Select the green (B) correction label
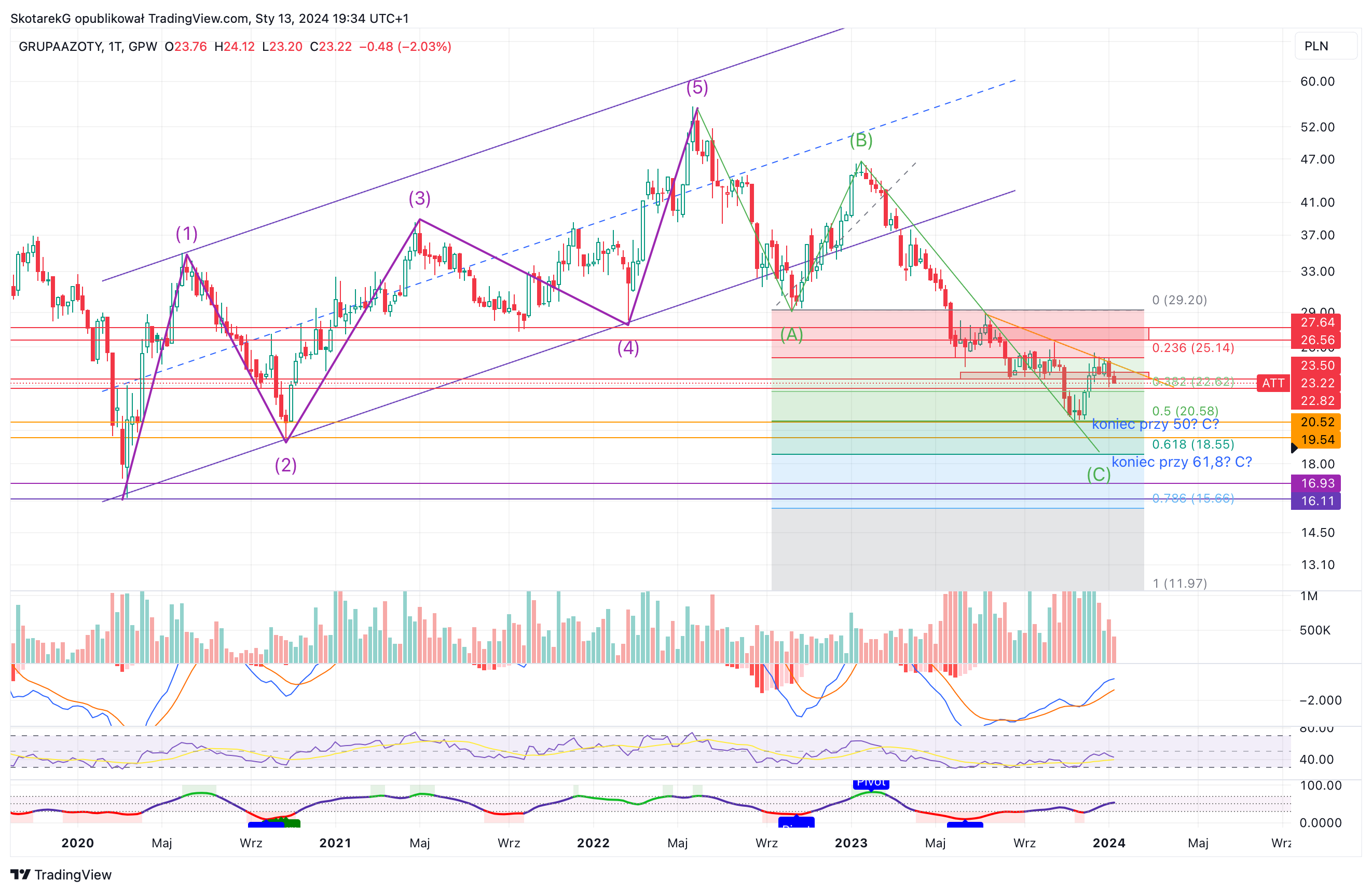The image size is (1372, 893). pyautogui.click(x=861, y=140)
